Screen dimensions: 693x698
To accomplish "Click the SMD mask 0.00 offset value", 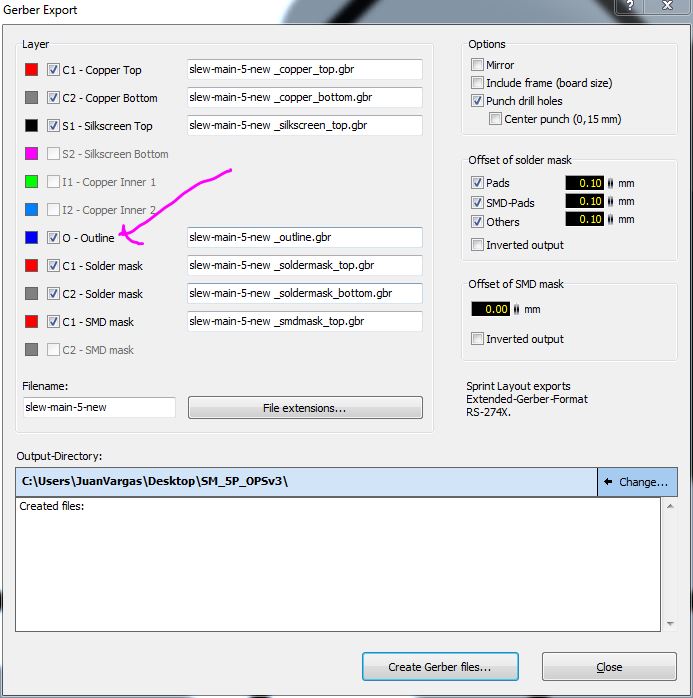I will (x=490, y=309).
